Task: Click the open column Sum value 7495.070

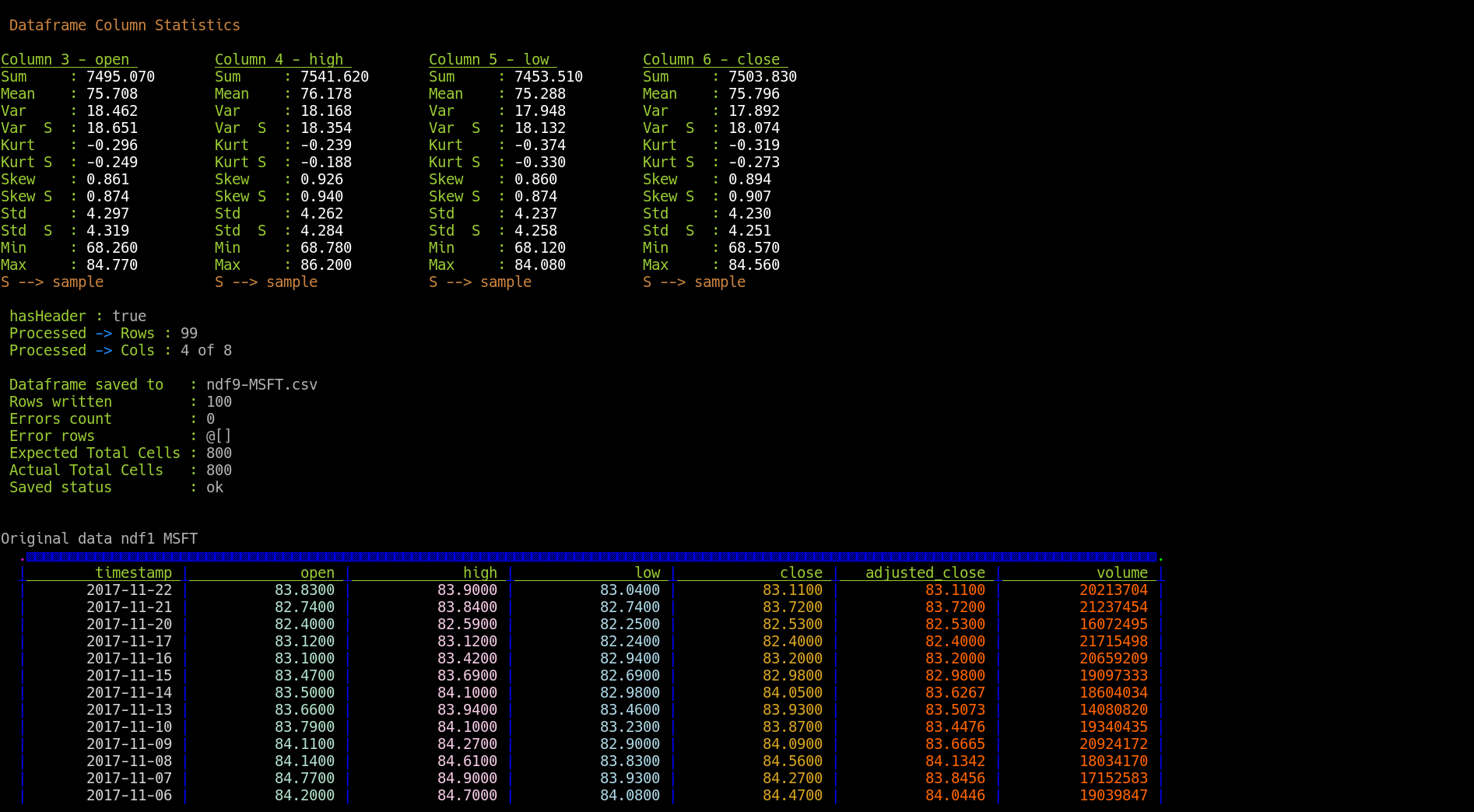Action: pyautogui.click(x=121, y=76)
